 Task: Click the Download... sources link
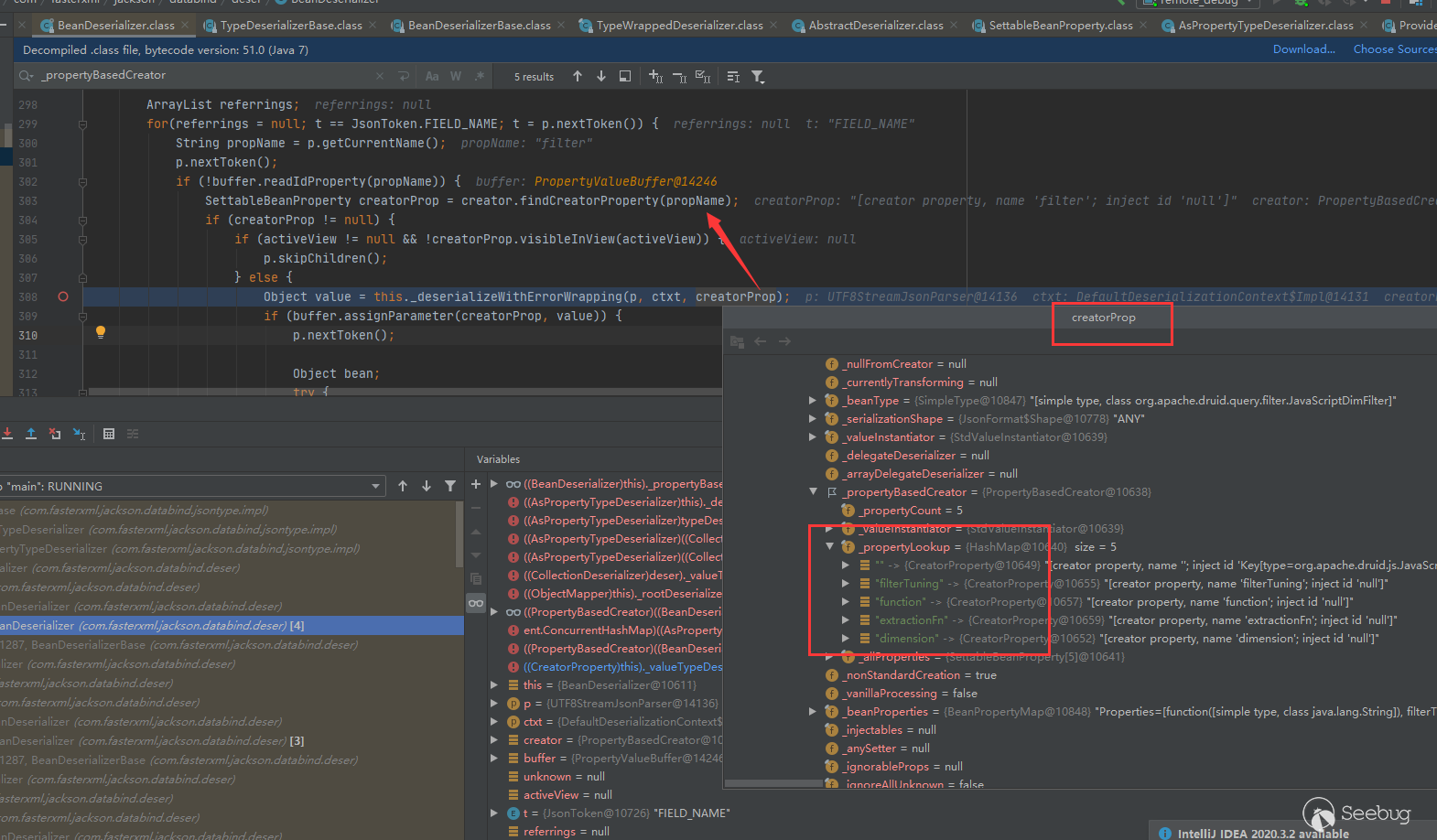[1303, 49]
